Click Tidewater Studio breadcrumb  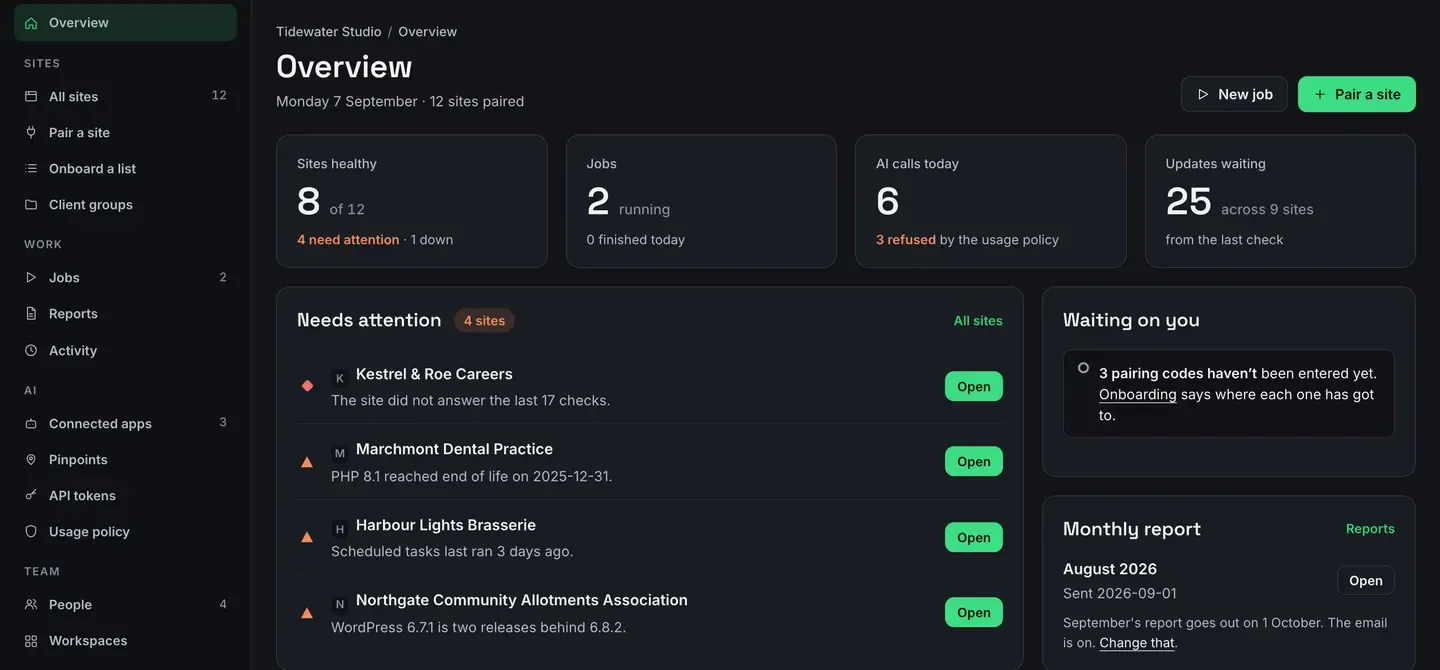(329, 31)
